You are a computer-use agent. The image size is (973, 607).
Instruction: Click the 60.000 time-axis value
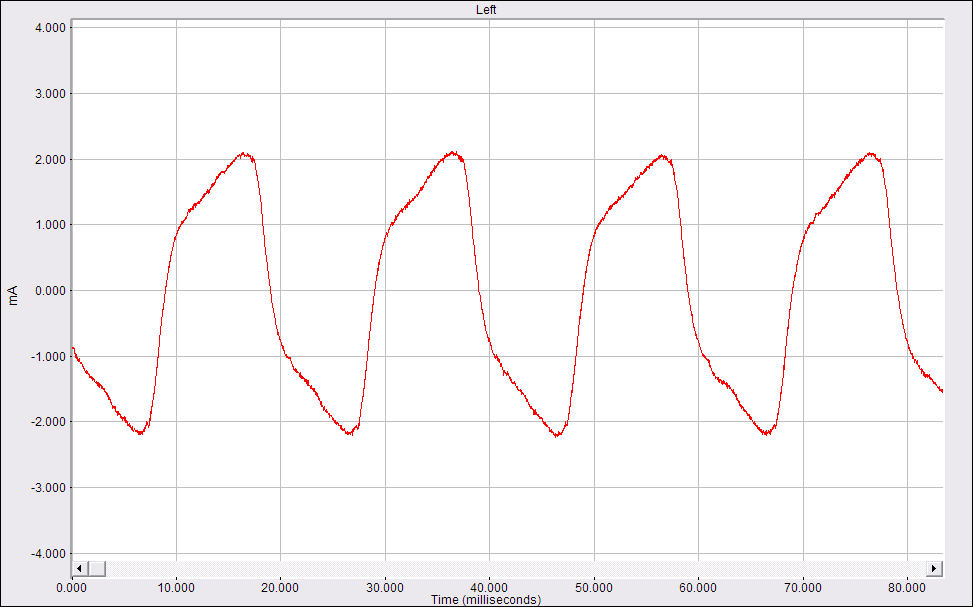coord(698,588)
